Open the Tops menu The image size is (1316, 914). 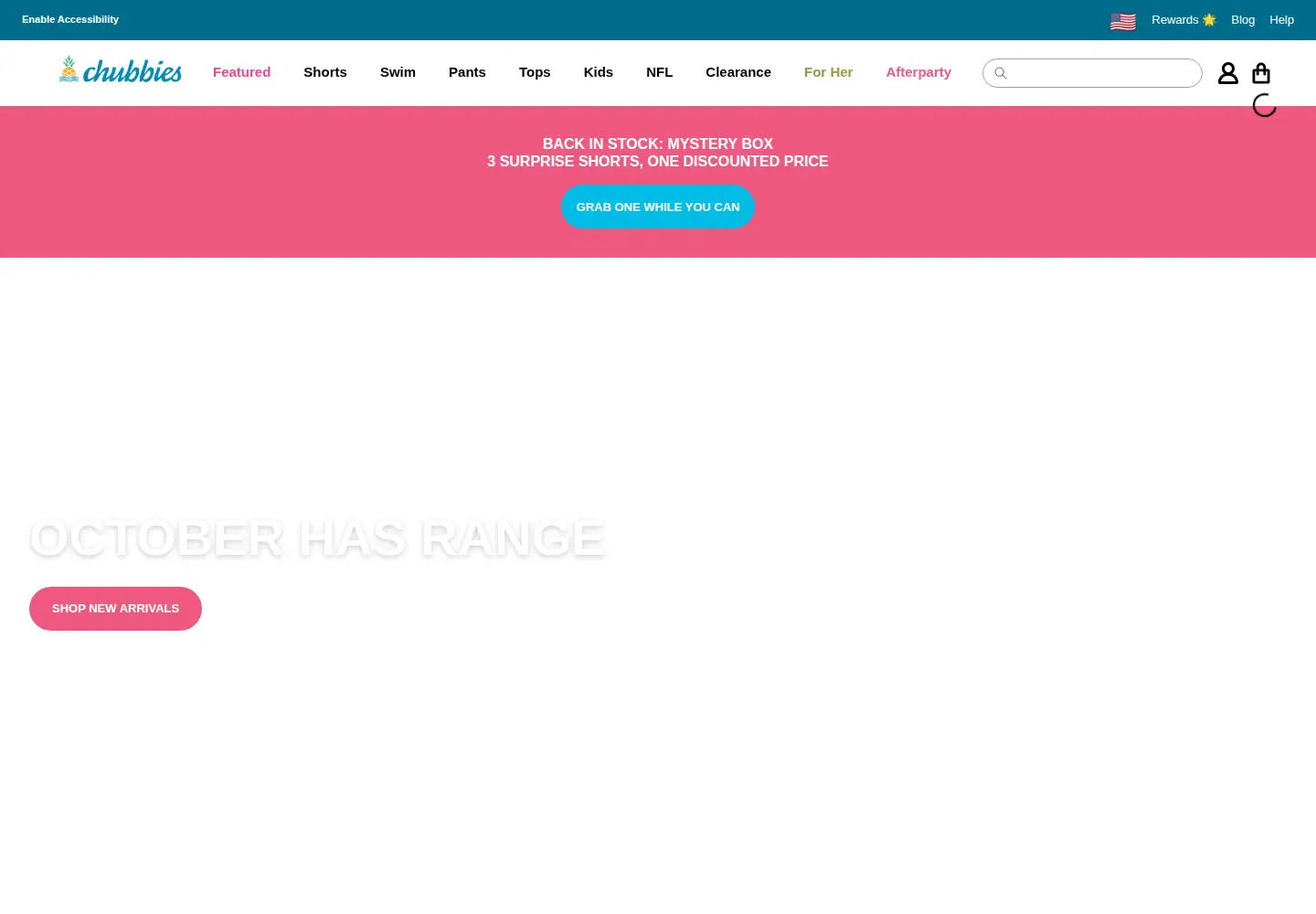(x=535, y=72)
